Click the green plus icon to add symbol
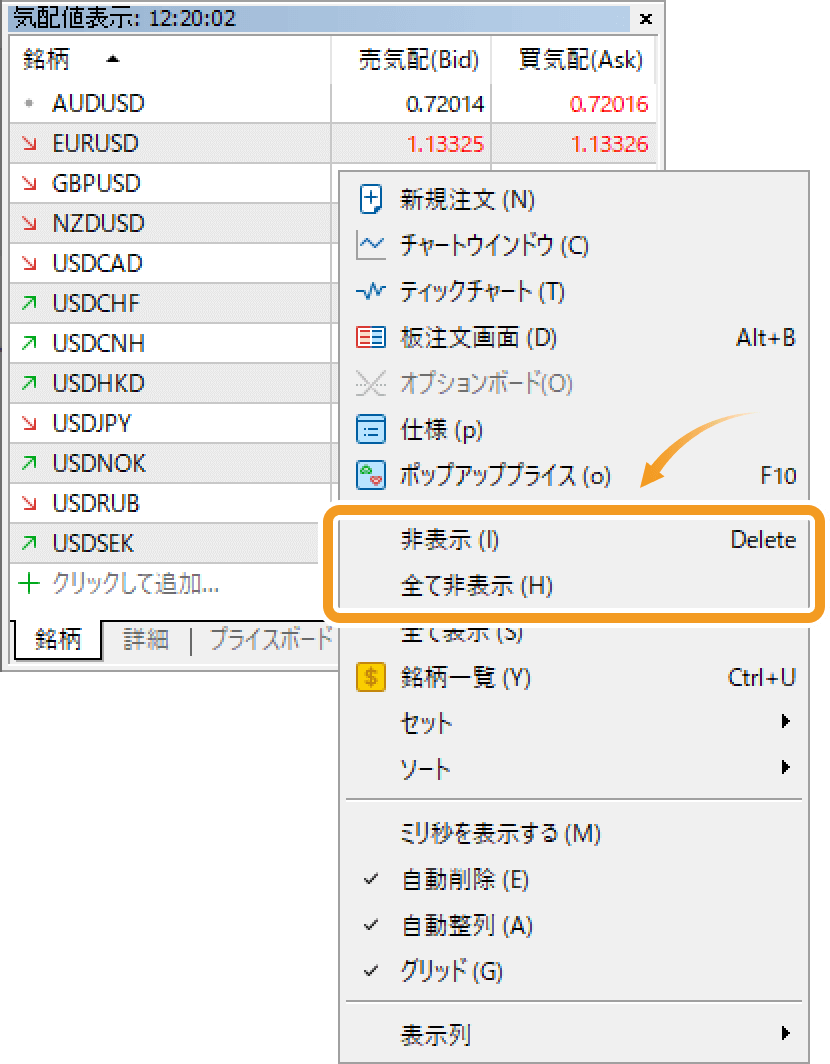 29,583
